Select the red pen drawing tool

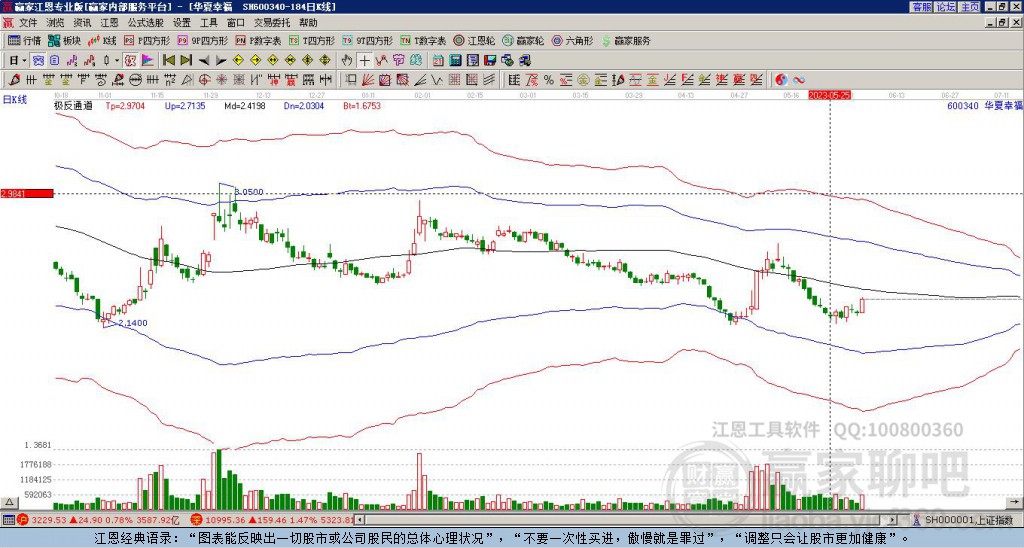14,80
